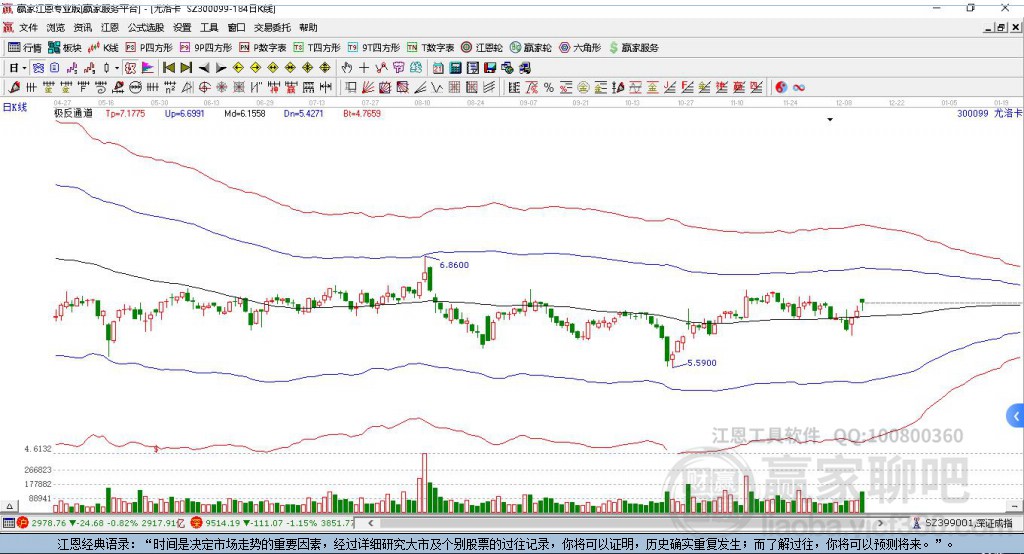Open the T四方形 tool
Viewport: 1024px width, 554px height.
317,48
